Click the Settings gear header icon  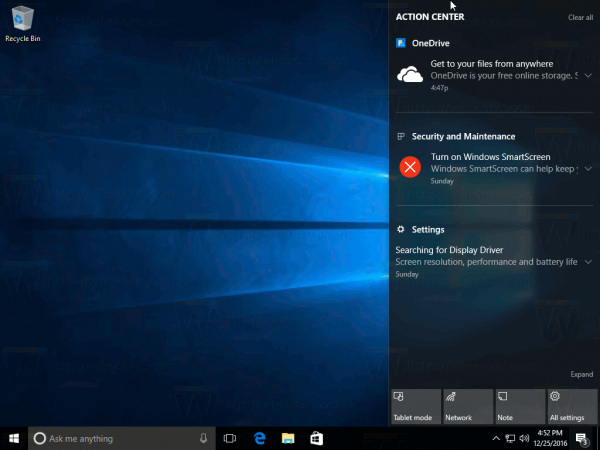[401, 229]
